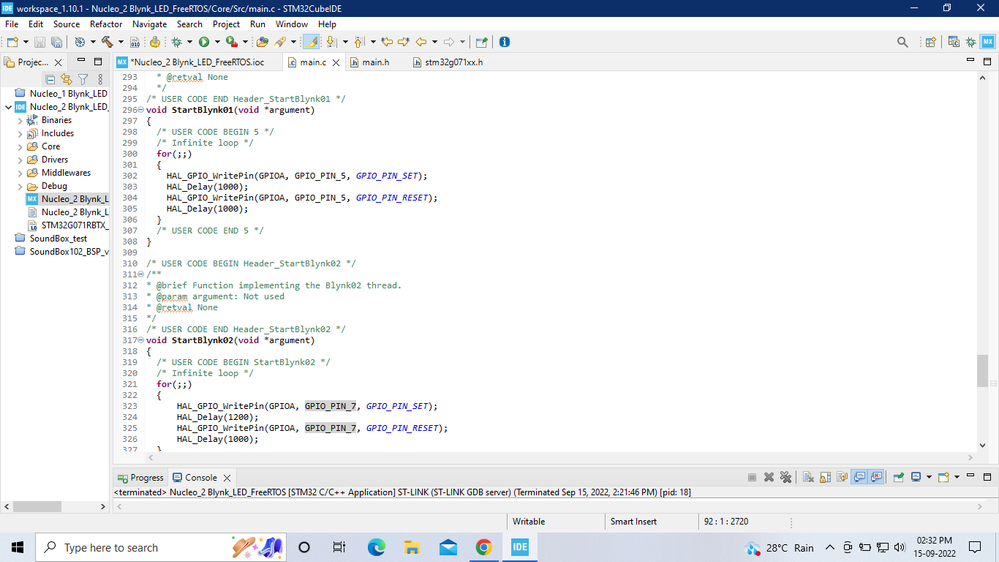Open the dropdown arrow next to New
999x562 pixels.
coord(25,42)
